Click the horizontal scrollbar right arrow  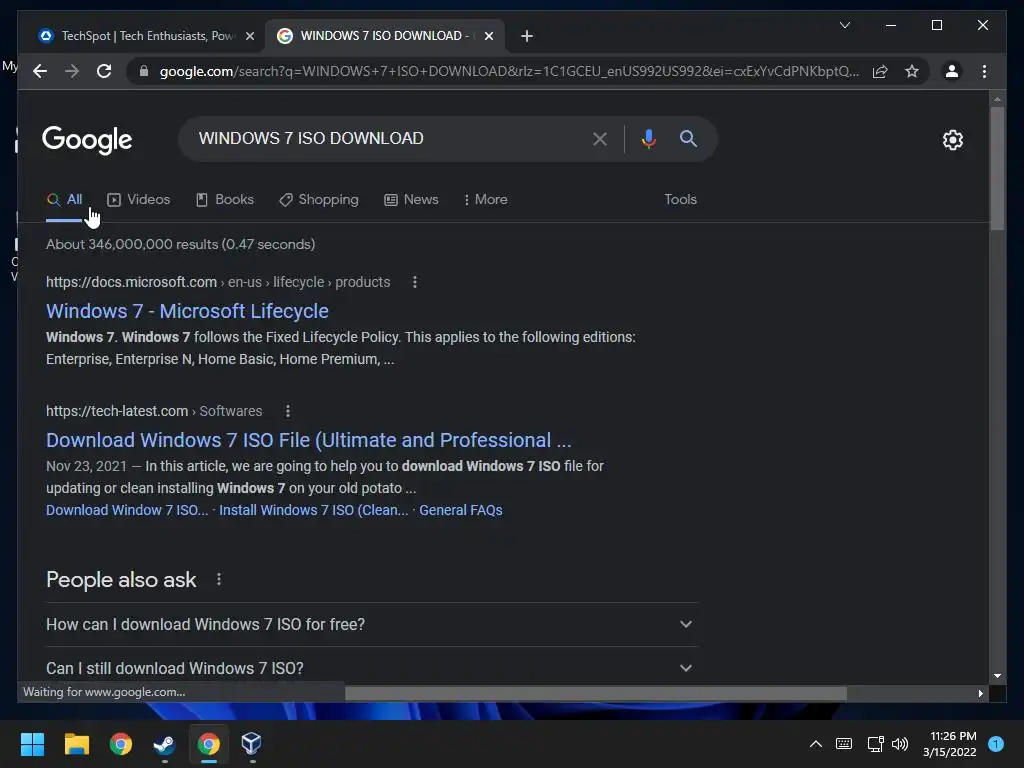tap(980, 694)
